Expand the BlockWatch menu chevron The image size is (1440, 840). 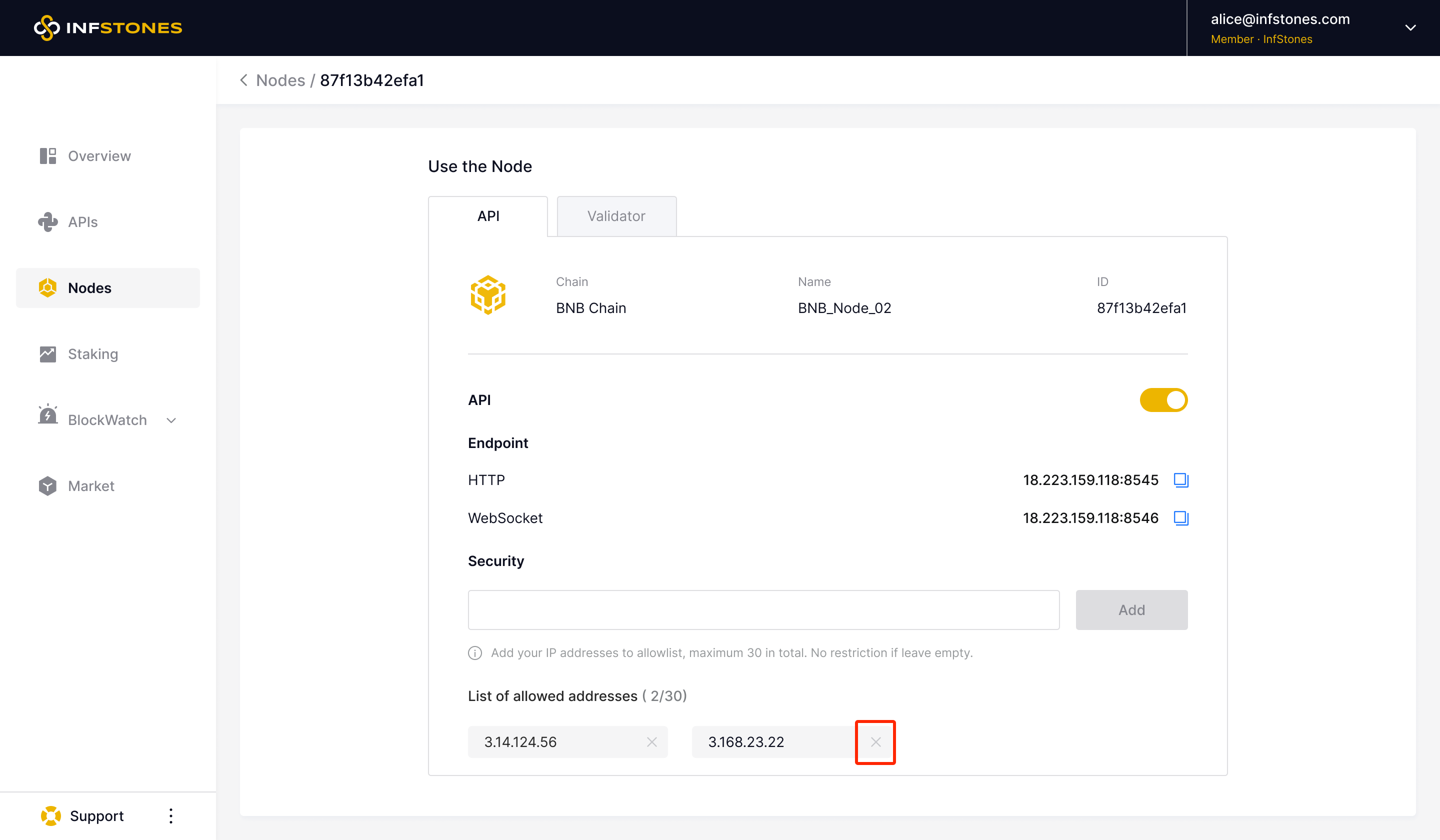pos(171,420)
